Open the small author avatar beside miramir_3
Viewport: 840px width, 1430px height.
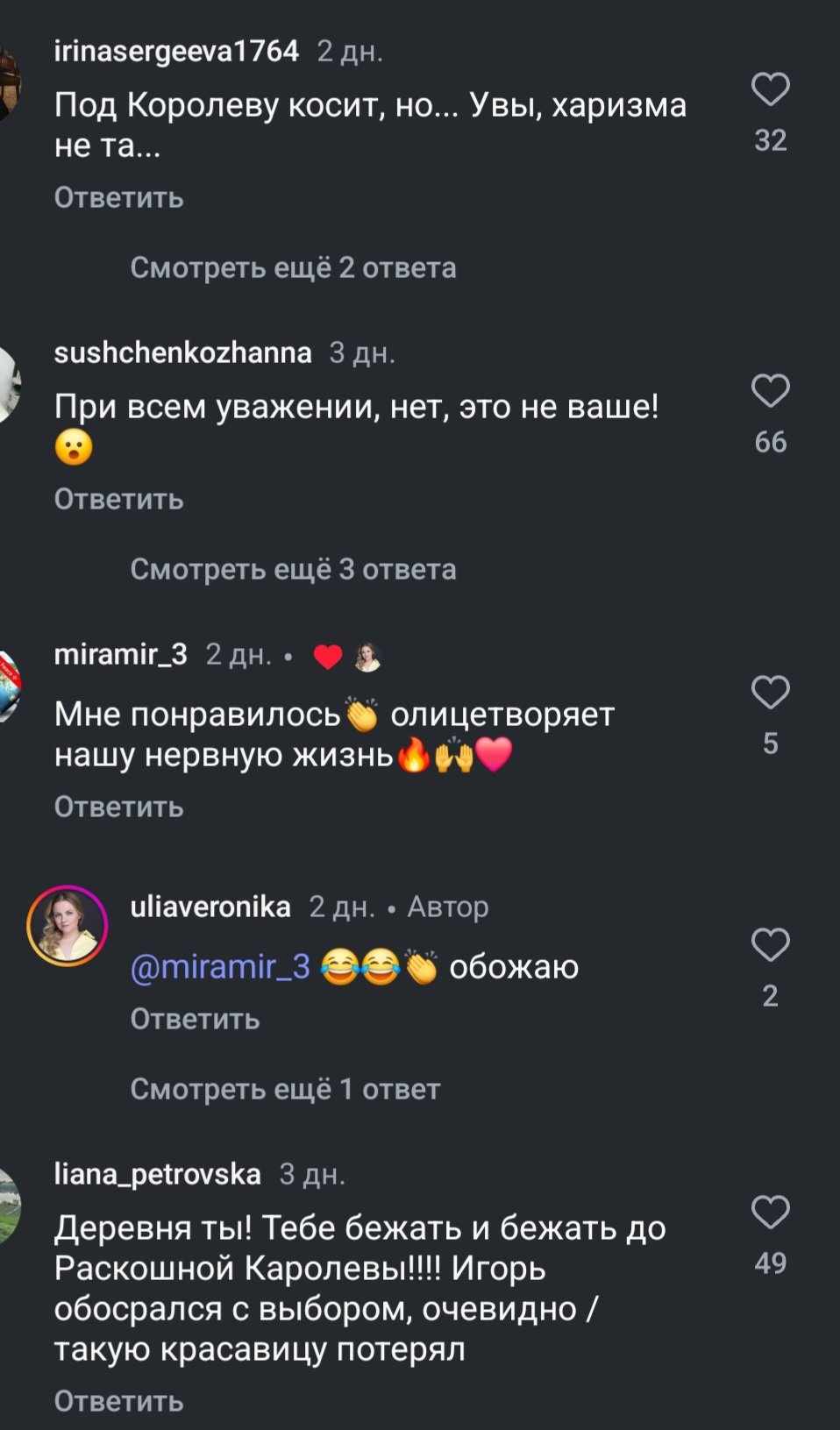pos(367,657)
